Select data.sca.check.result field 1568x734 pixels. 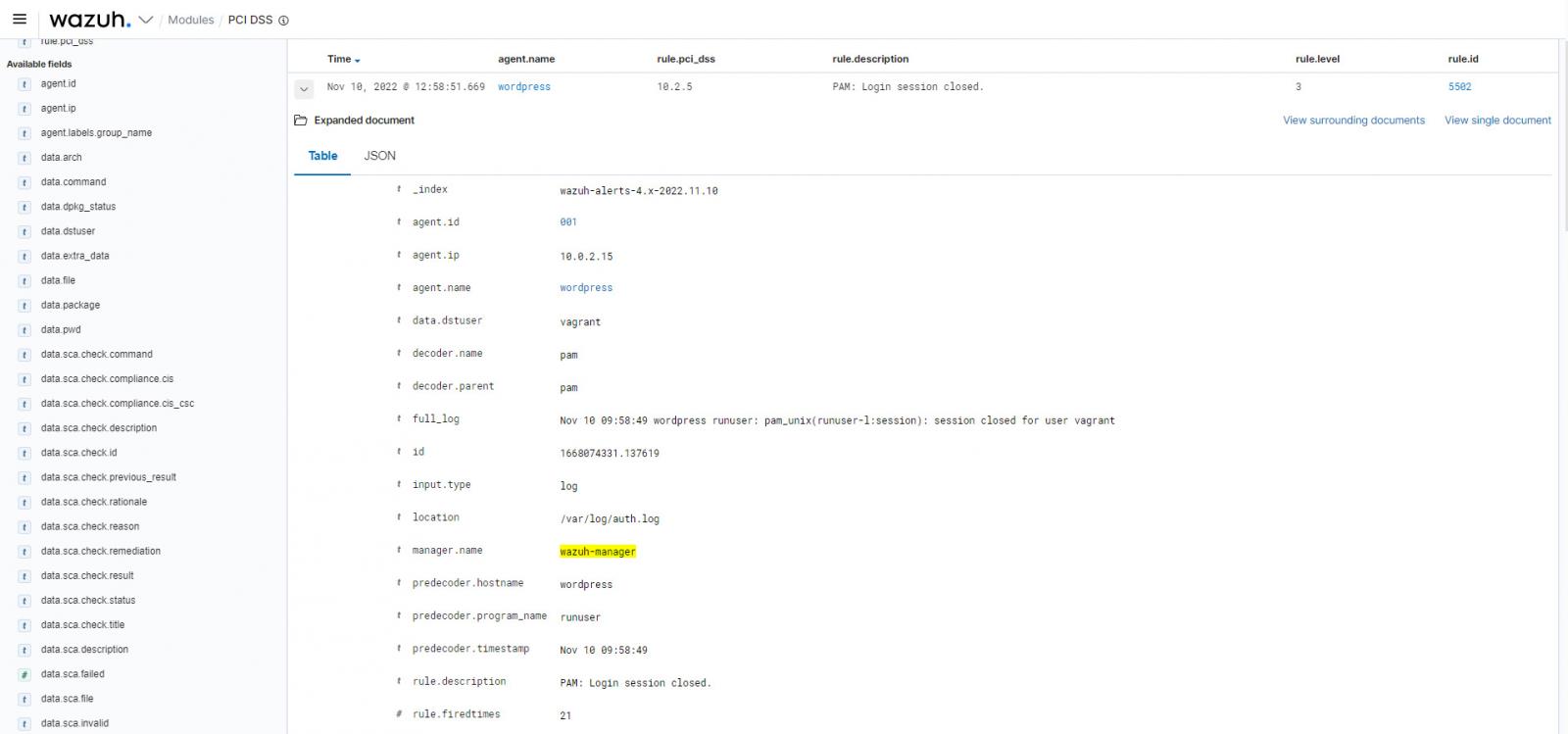[87, 575]
